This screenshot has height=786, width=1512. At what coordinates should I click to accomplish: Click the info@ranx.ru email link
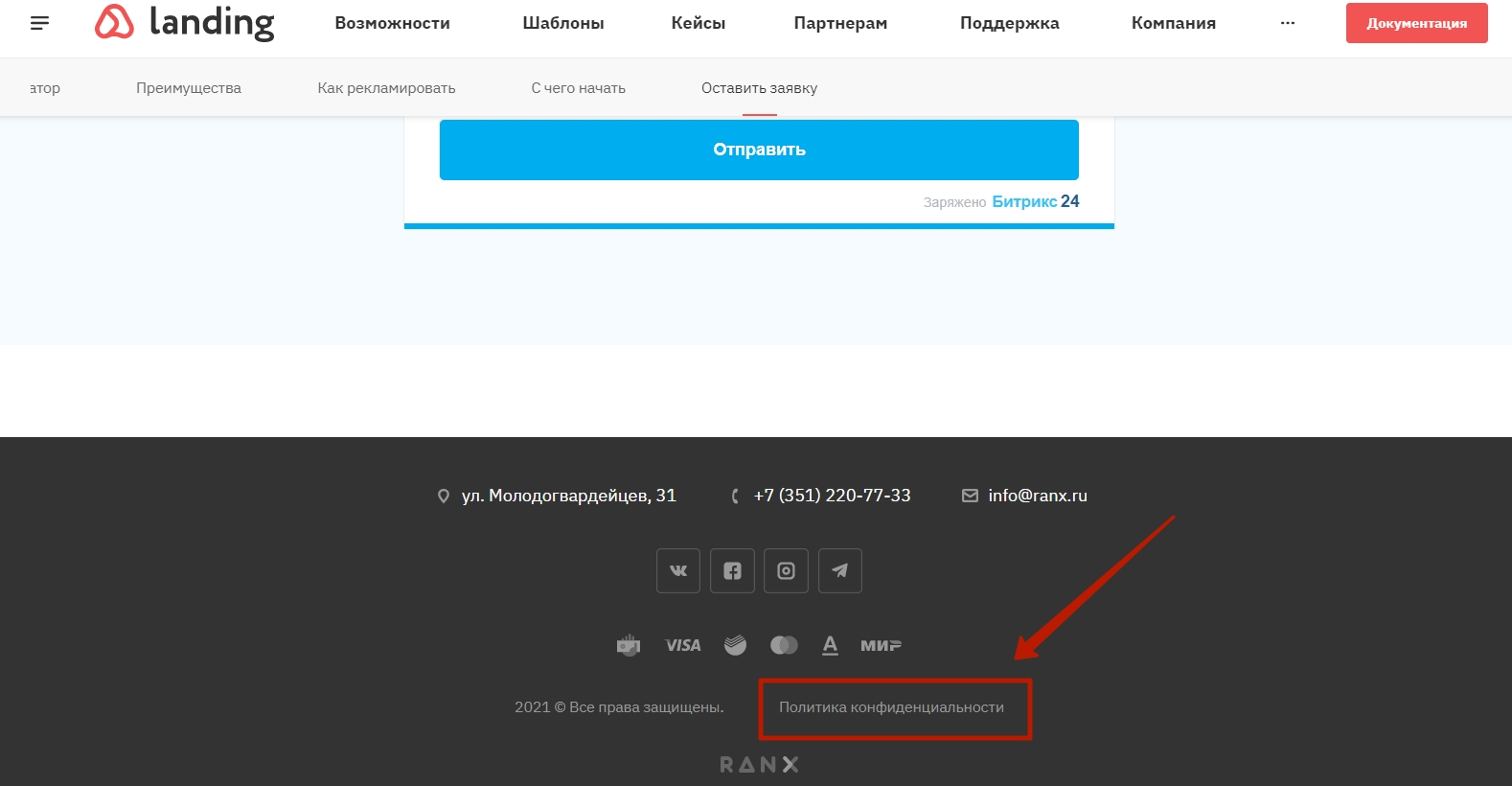pyautogui.click(x=1037, y=496)
